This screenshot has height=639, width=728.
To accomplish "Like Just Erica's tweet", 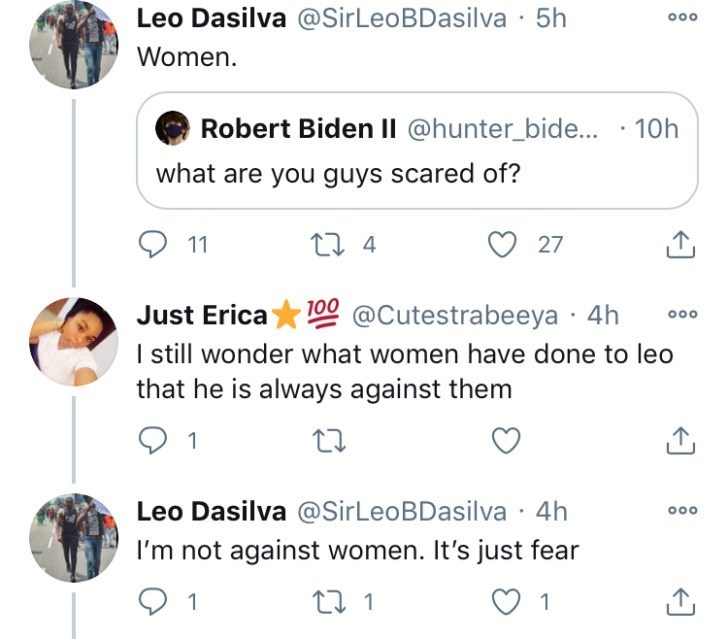I will pos(509,440).
